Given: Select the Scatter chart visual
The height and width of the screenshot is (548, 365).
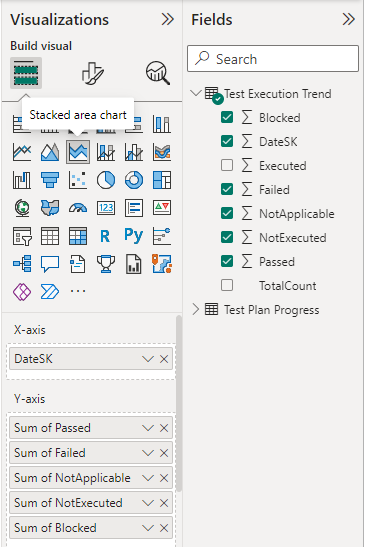Looking at the screenshot, I should click(x=78, y=180).
